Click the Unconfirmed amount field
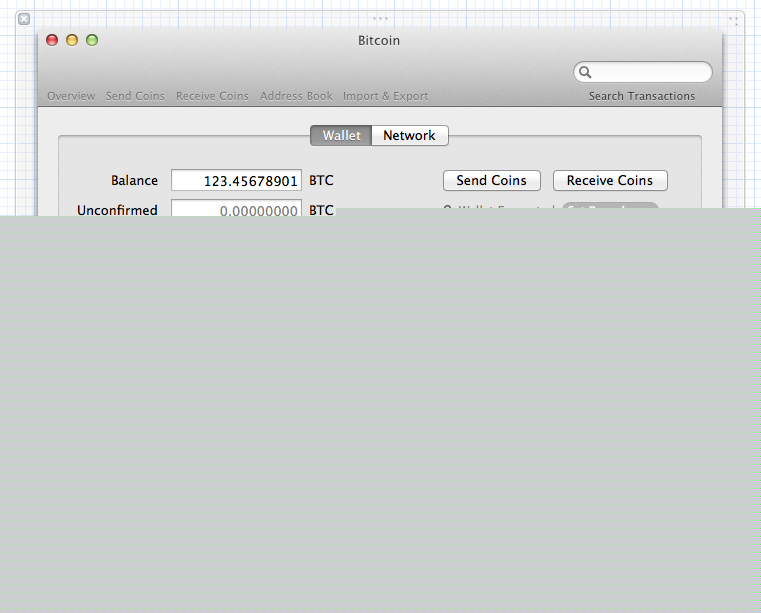 (x=236, y=209)
